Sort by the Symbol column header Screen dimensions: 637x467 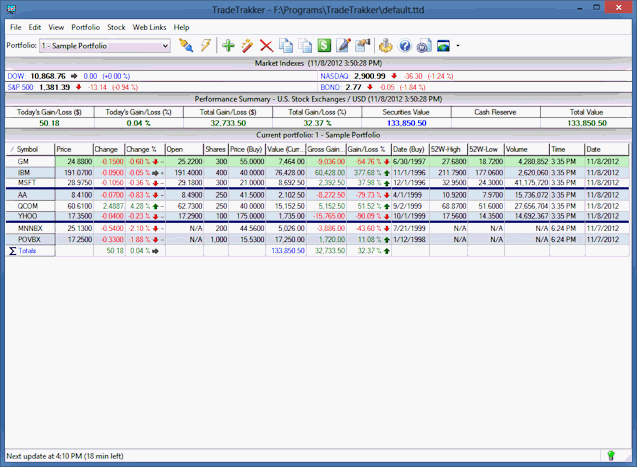point(30,149)
